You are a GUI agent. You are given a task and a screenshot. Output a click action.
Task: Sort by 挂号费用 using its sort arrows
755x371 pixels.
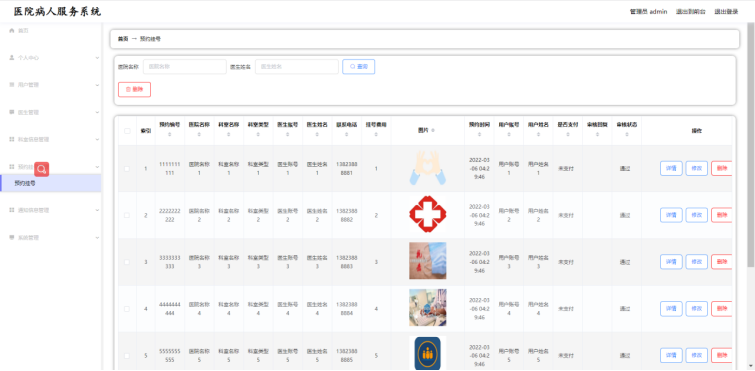coord(376,135)
